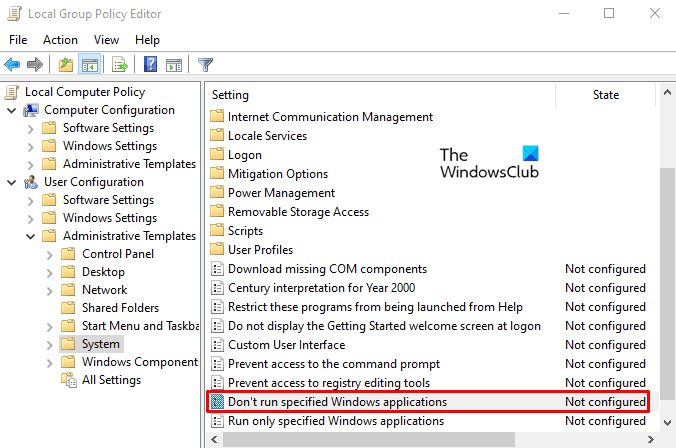Click the Forward arrow toolbar icon
The image size is (676, 448).
[x=35, y=65]
